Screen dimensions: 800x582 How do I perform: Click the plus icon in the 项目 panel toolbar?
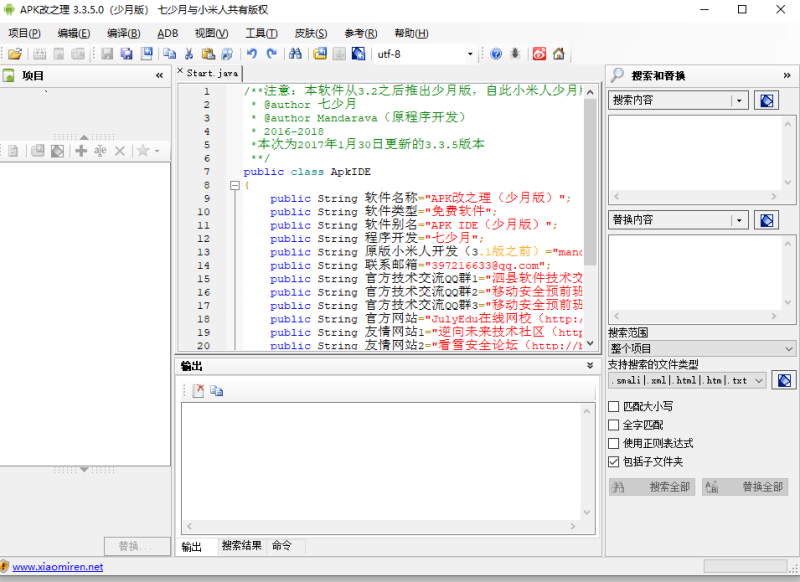(81, 151)
